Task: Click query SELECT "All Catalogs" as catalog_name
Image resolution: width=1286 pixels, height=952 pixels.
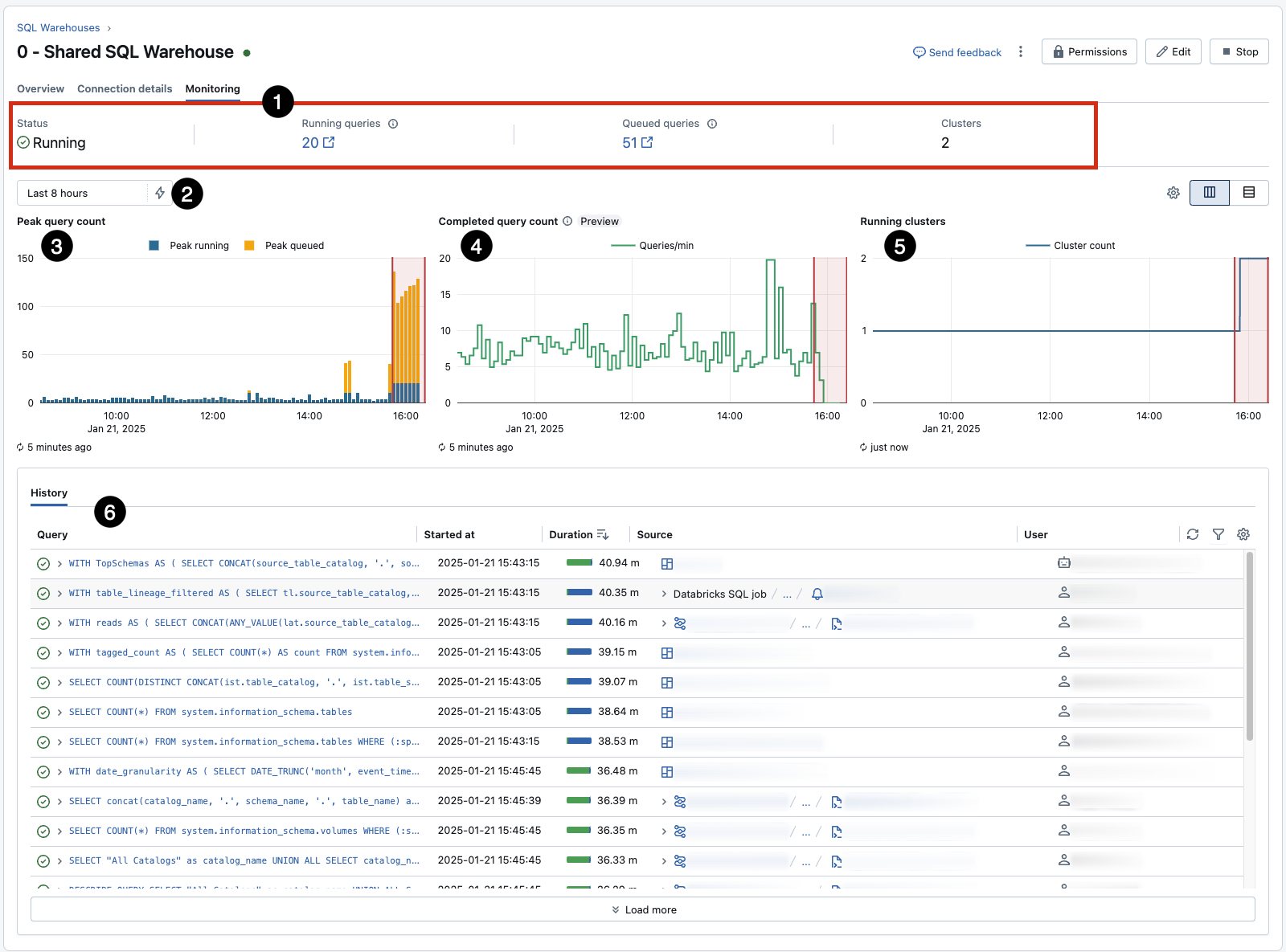Action: pos(244,861)
